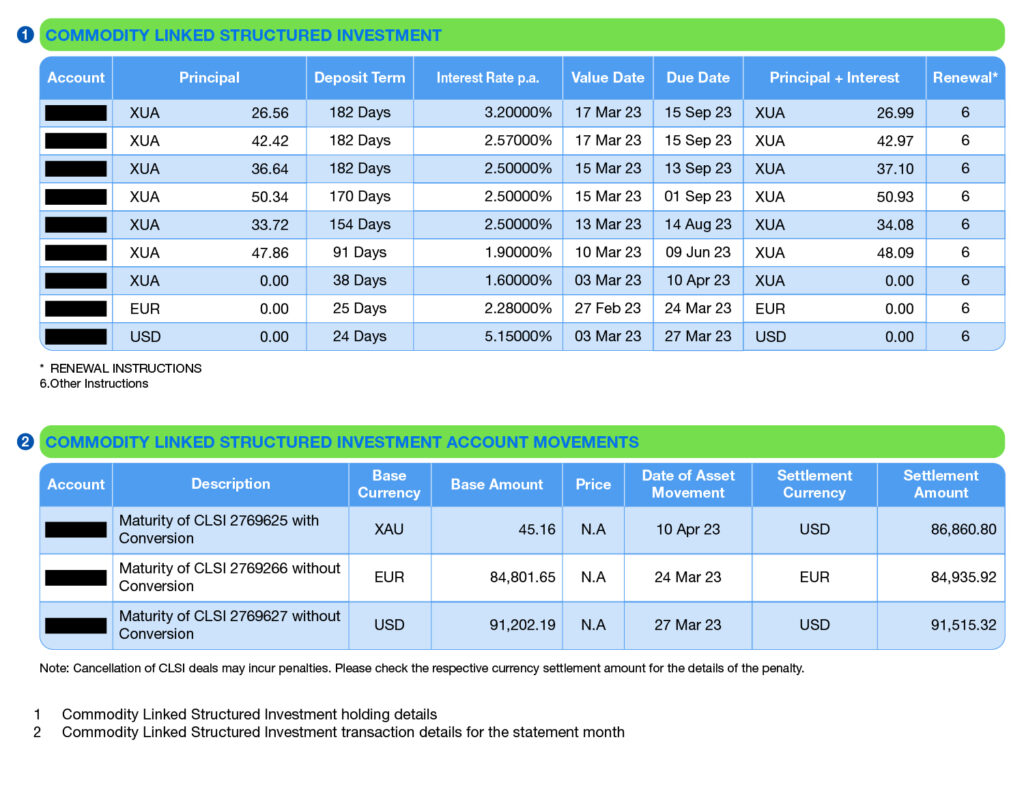Click the numbered badge beside section 2 header
1024x785 pixels.
25,441
